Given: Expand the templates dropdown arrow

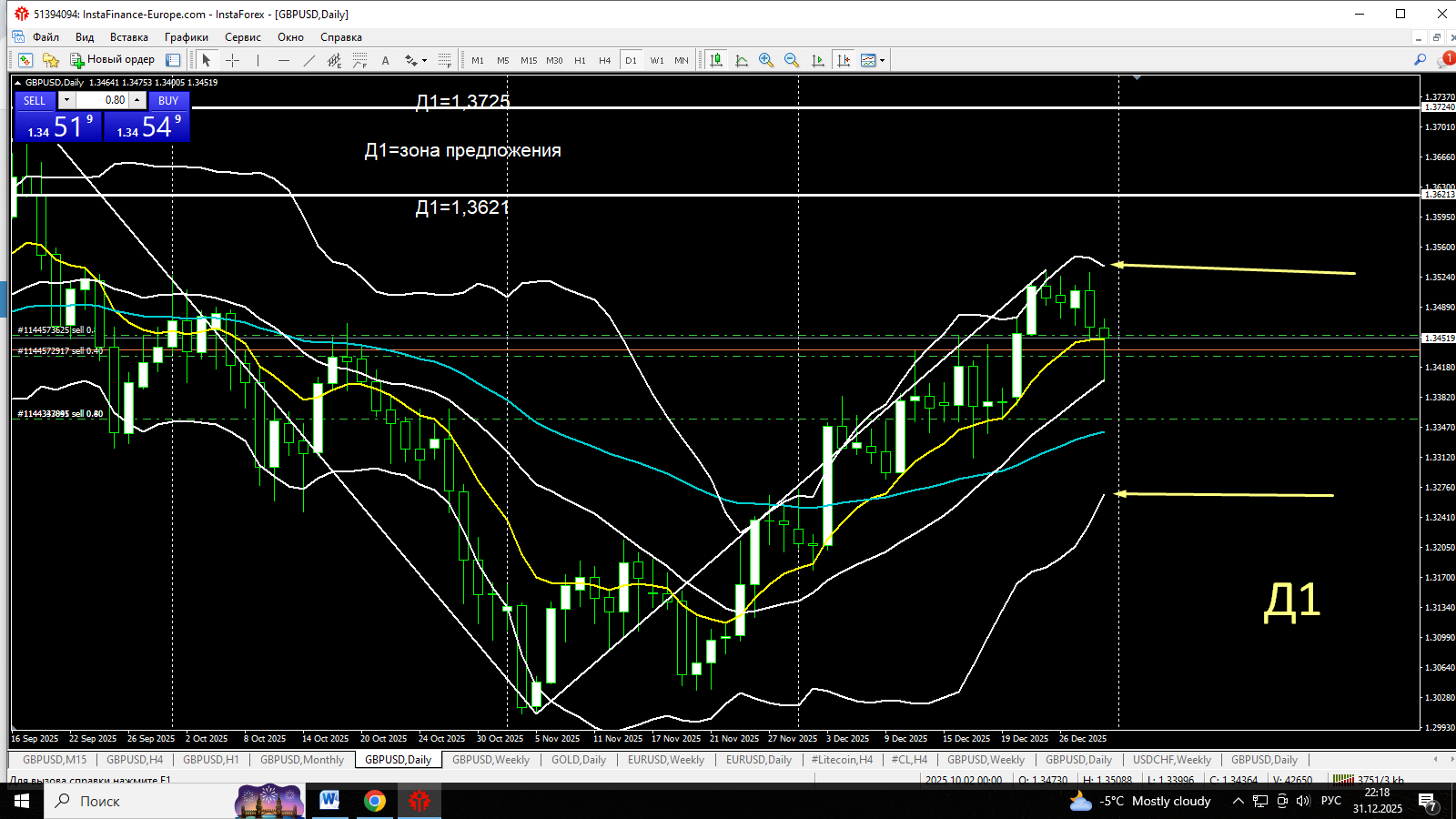Looking at the screenshot, I should [x=882, y=61].
